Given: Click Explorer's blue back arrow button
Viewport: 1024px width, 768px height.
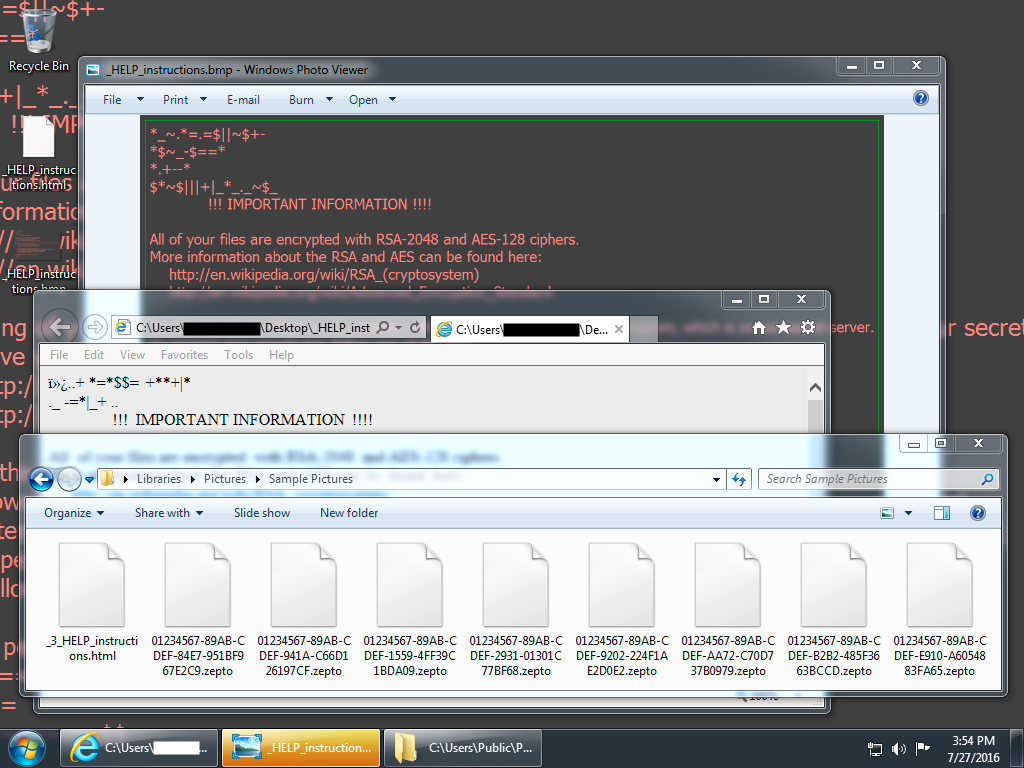Looking at the screenshot, I should tap(42, 479).
